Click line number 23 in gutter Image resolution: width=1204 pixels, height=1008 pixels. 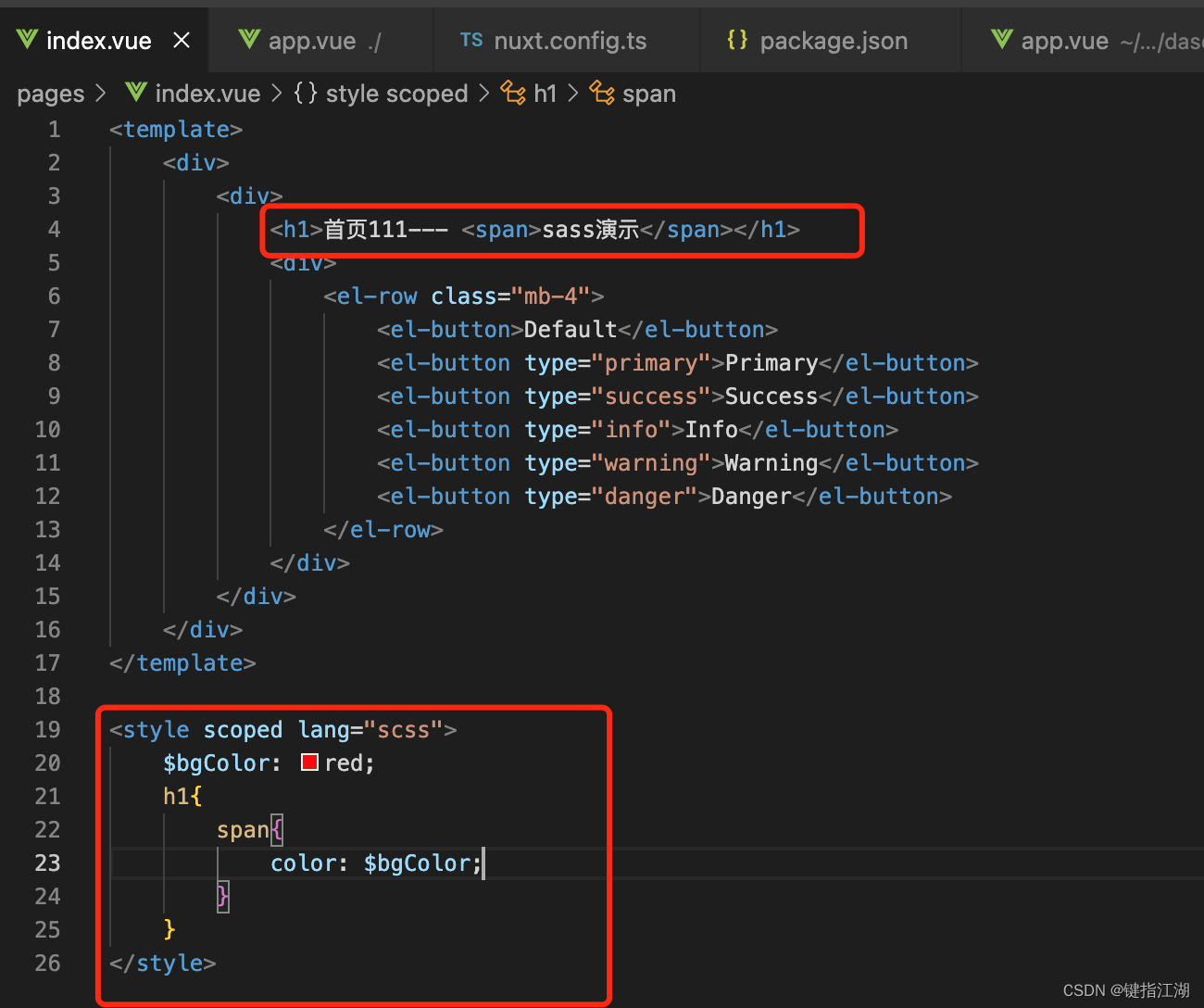pos(47,863)
